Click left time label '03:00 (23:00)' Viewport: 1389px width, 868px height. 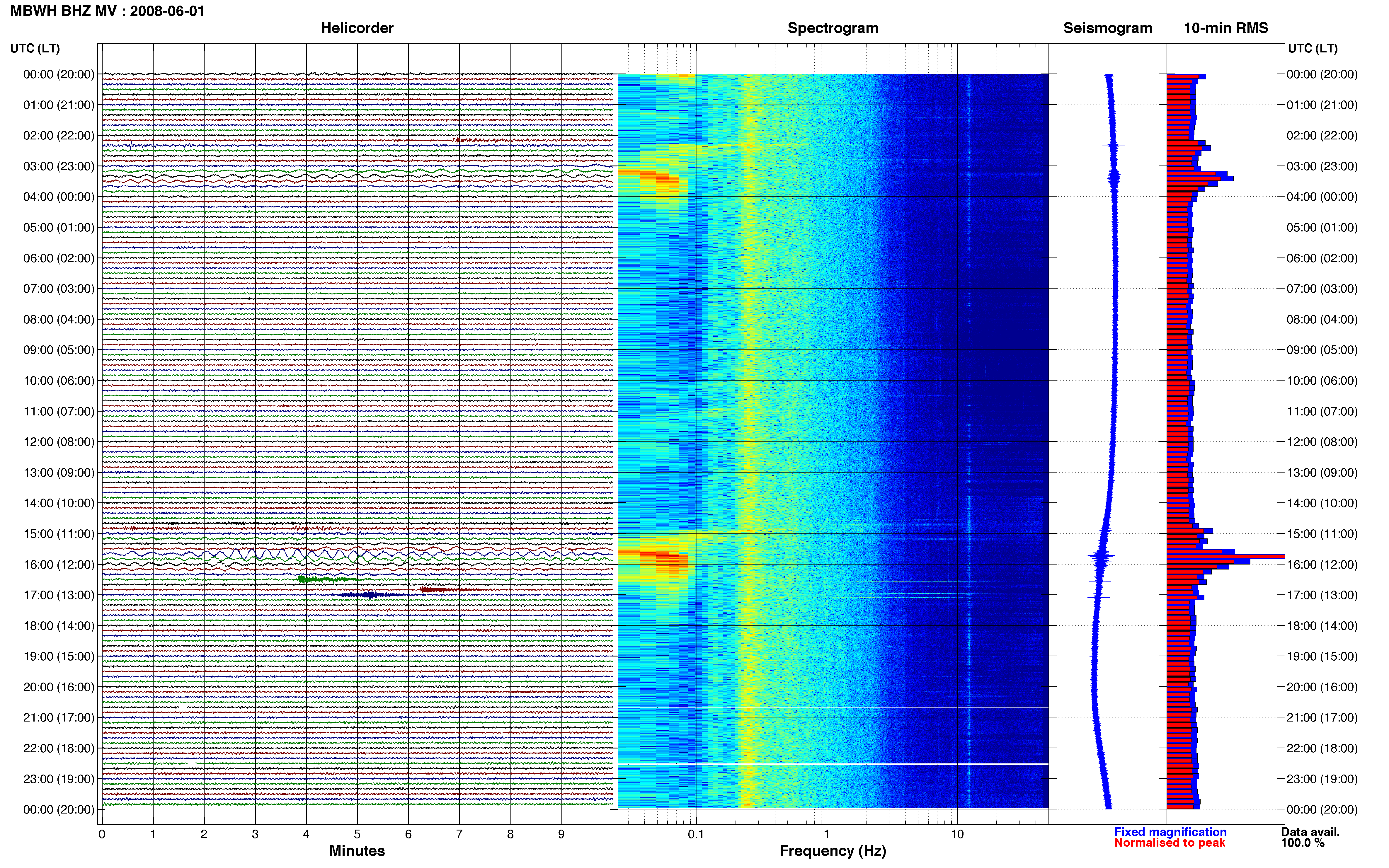(x=59, y=166)
